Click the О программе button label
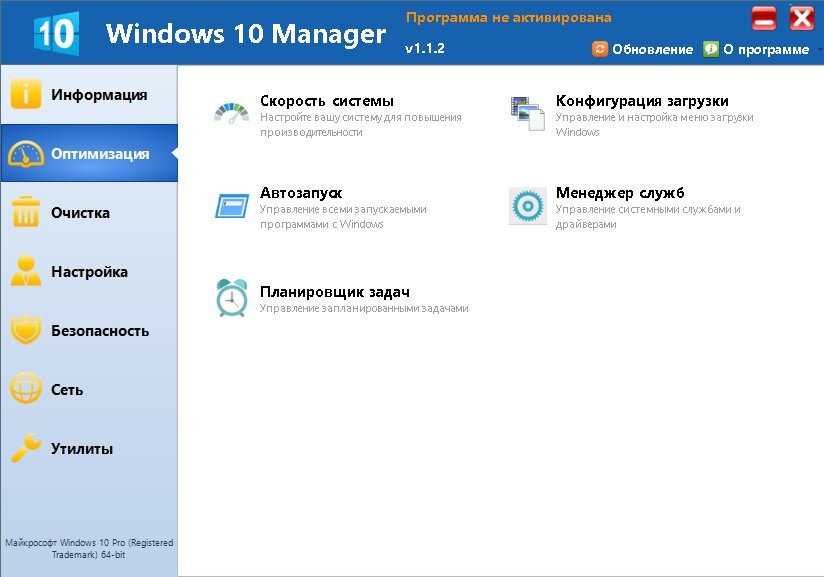The image size is (824, 577). pyautogui.click(x=766, y=49)
